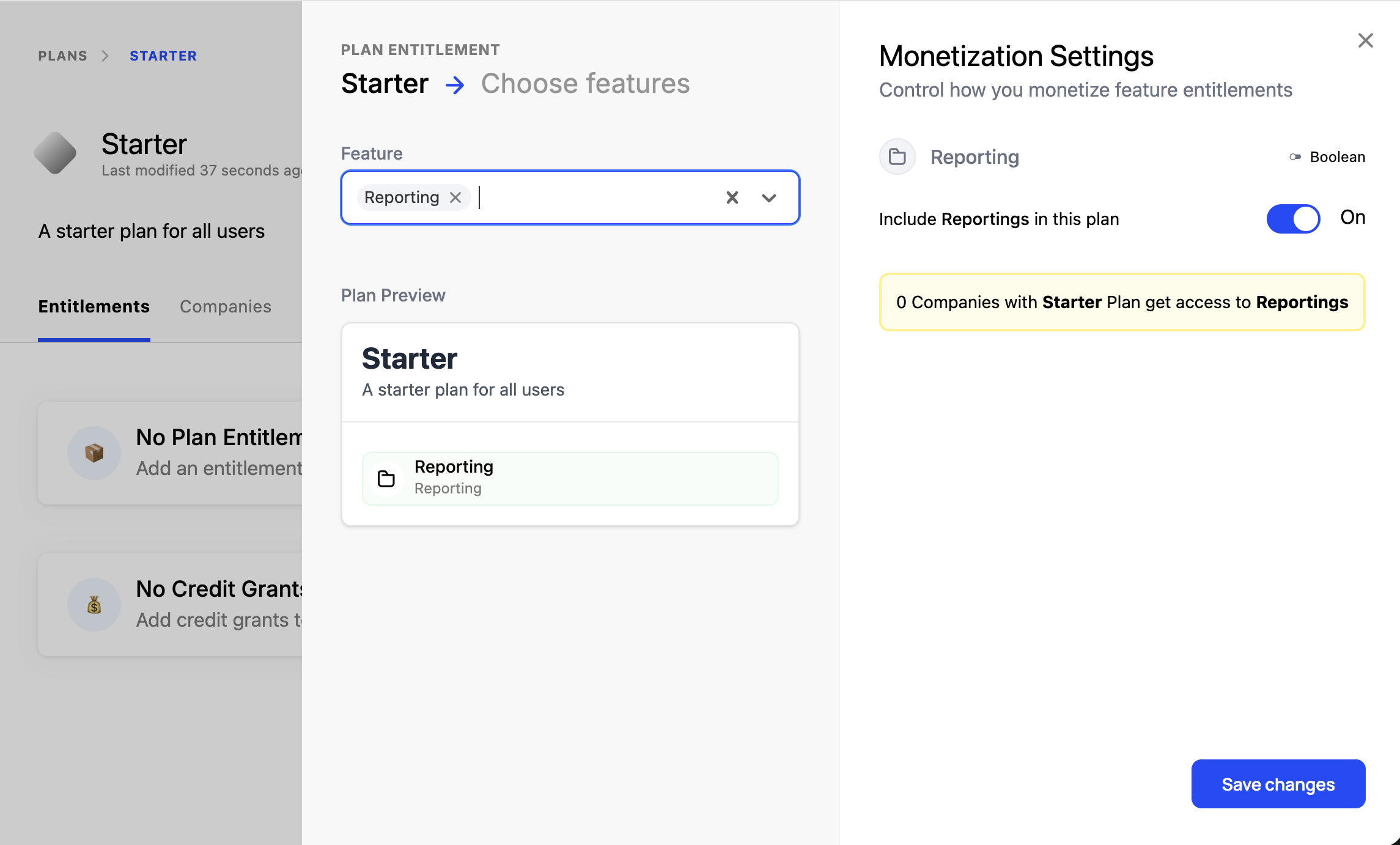
Task: Click the folder icon in Plan Preview
Action: 386,479
